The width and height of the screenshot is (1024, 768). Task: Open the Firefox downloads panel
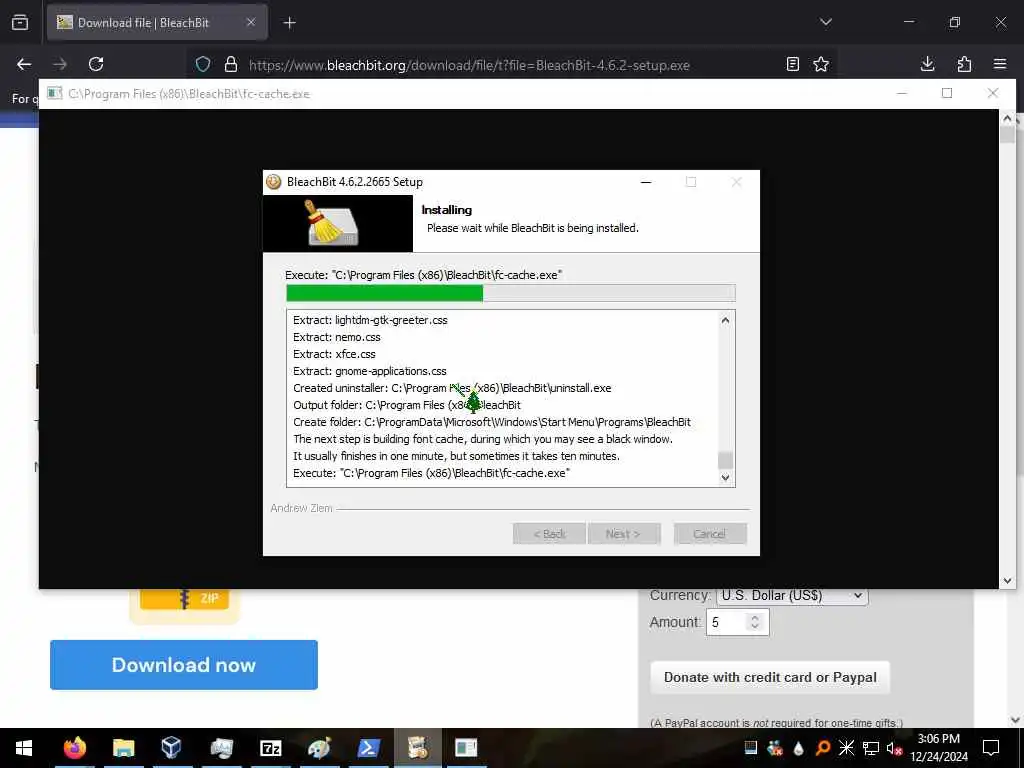click(927, 64)
